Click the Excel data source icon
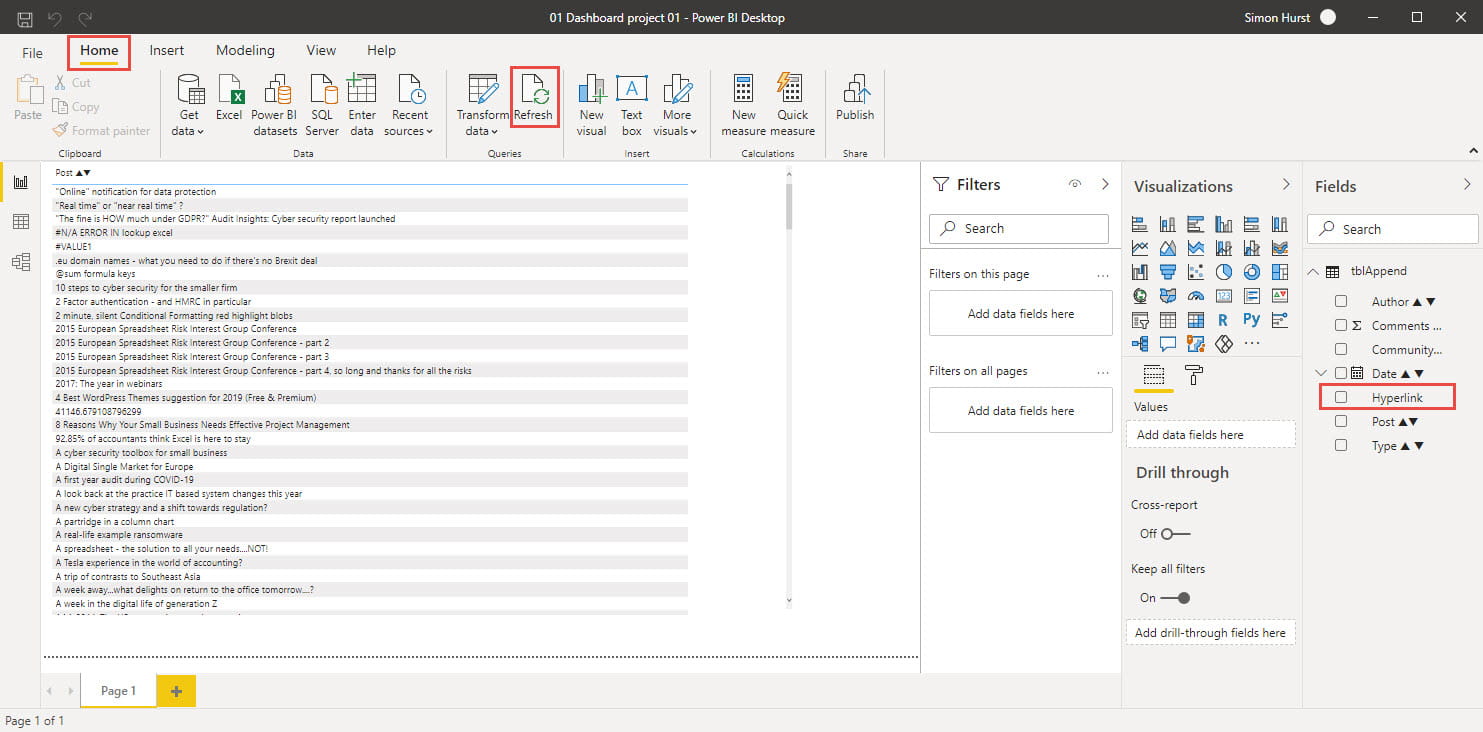Image resolution: width=1483 pixels, height=732 pixels. coord(229,98)
